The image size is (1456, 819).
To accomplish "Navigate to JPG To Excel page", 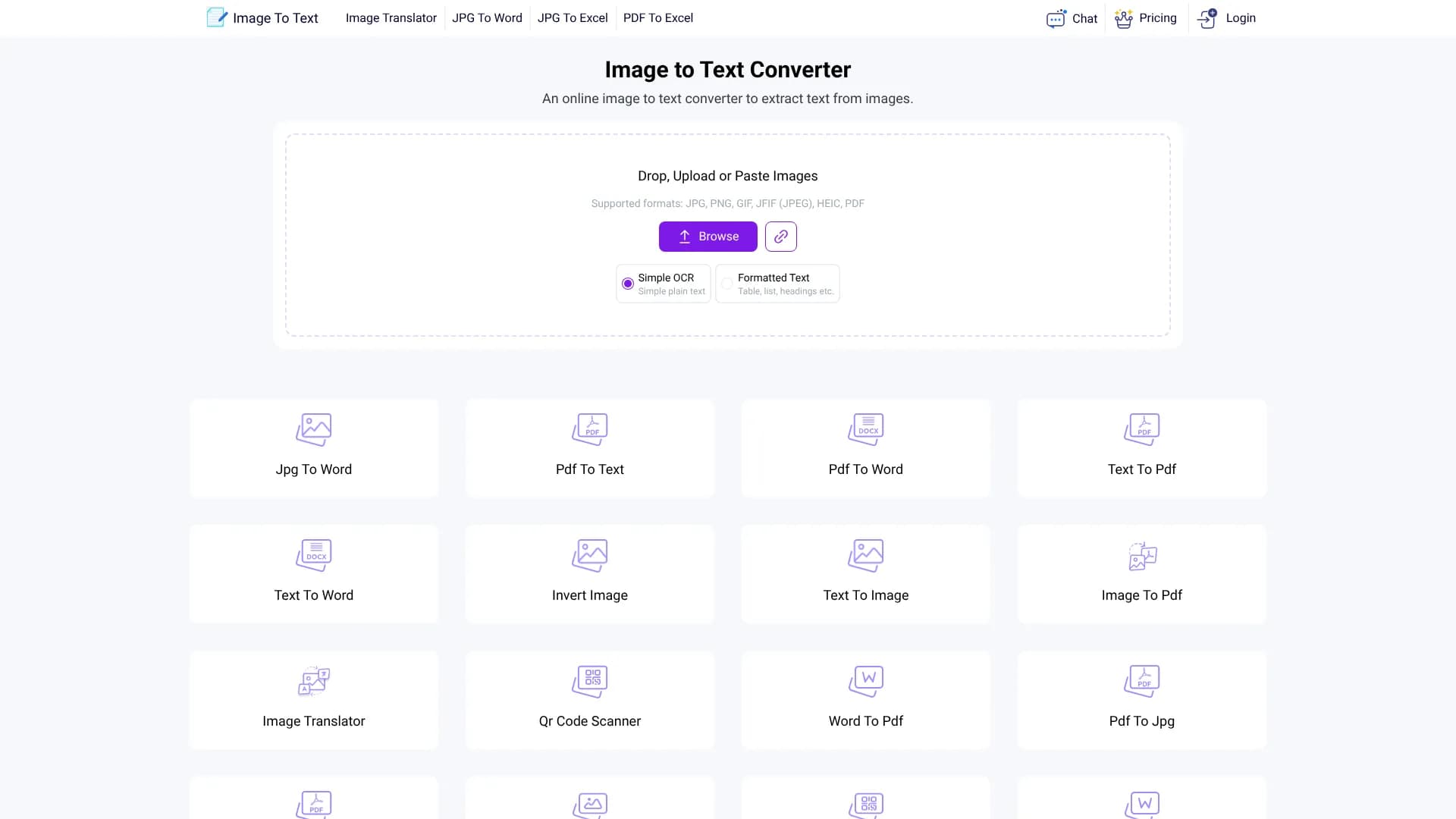I will point(573,17).
